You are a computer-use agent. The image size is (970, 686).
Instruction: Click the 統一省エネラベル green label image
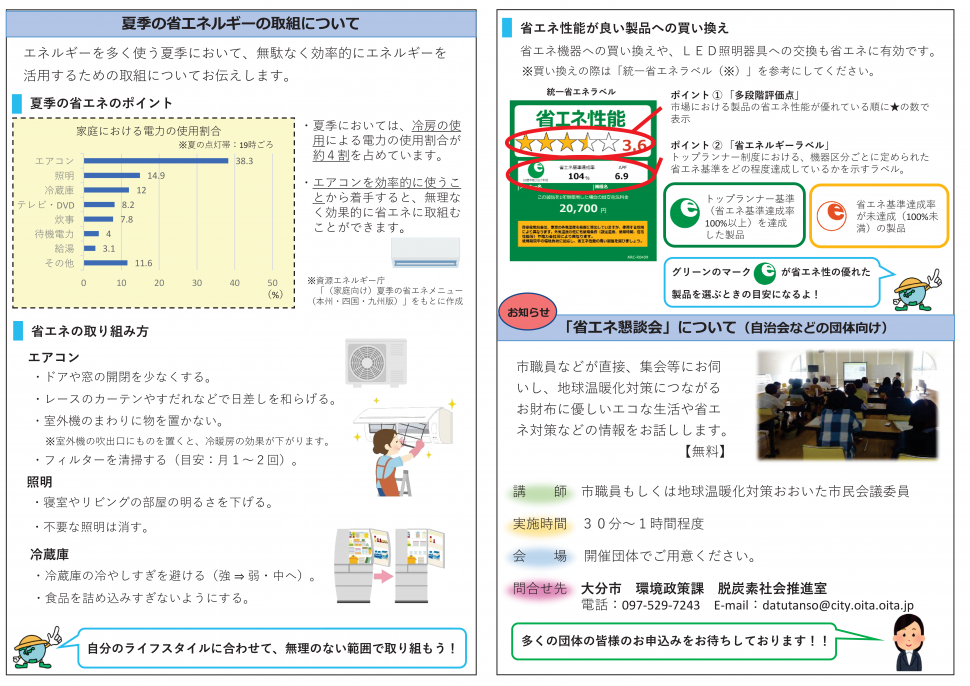point(583,180)
